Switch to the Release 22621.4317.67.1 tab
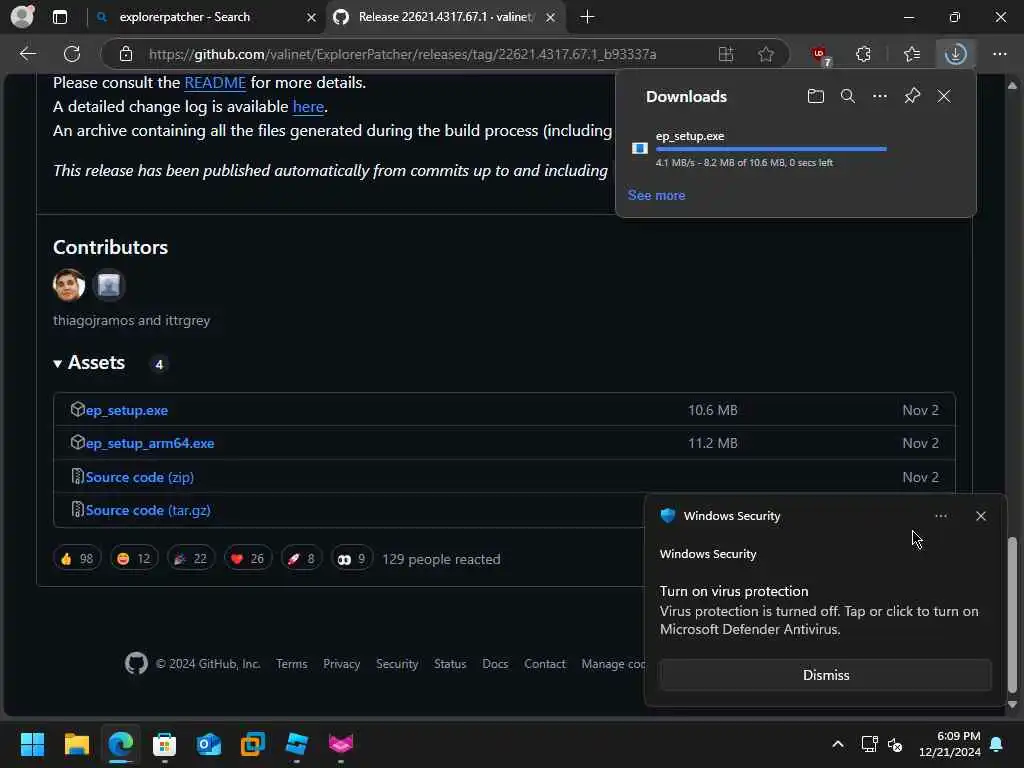The height and width of the screenshot is (768, 1024). [446, 17]
